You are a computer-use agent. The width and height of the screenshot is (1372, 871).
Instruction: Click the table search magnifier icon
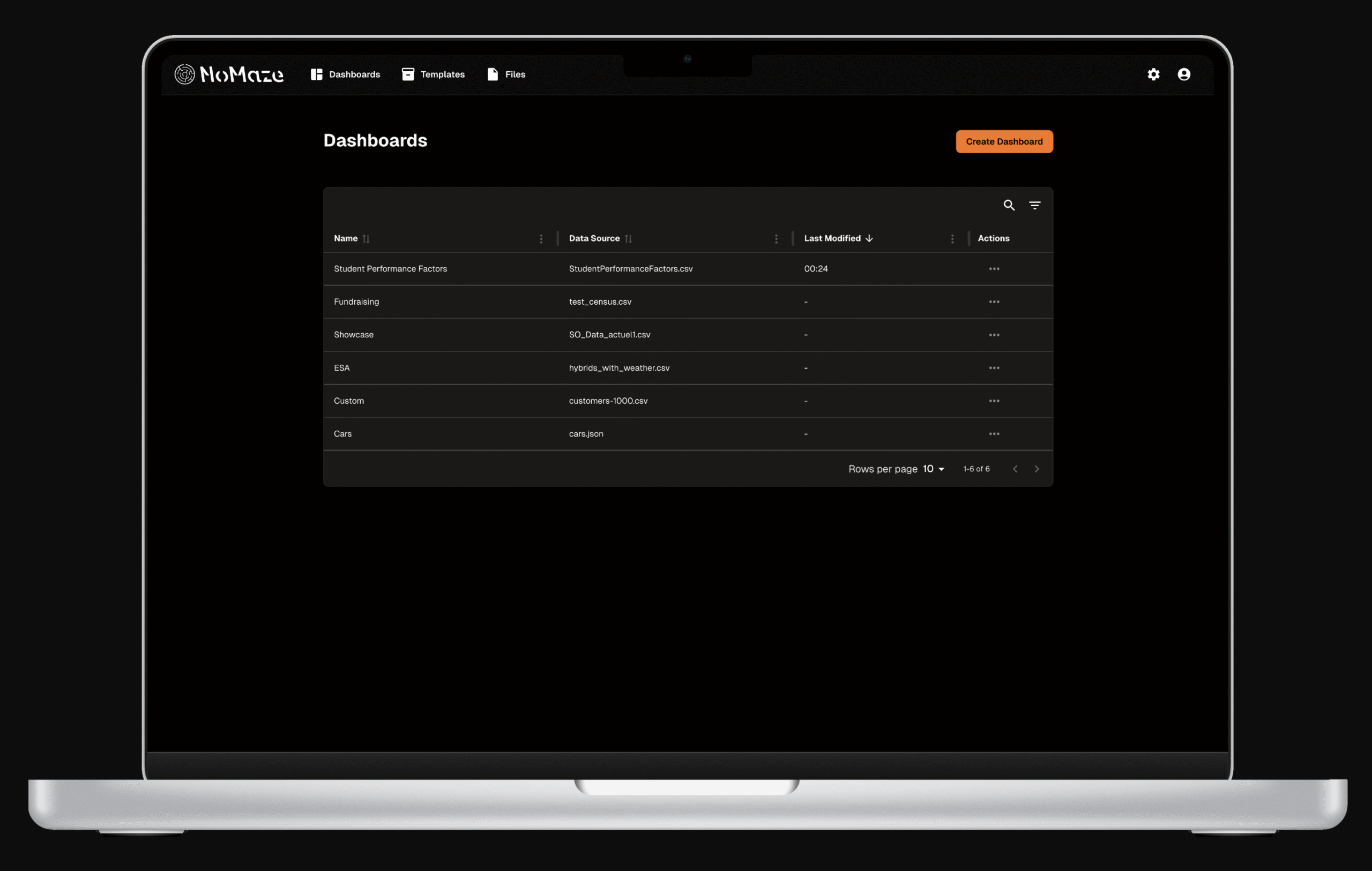point(1009,205)
